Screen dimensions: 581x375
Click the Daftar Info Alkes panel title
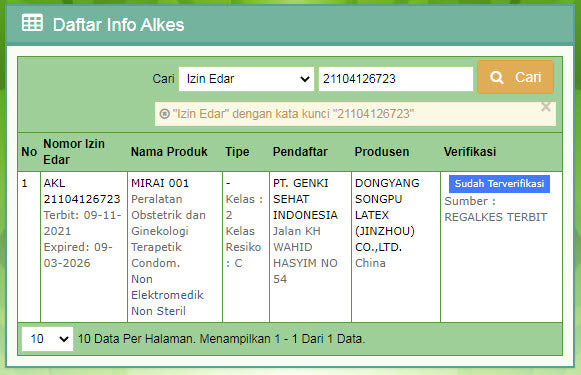[x=118, y=25]
